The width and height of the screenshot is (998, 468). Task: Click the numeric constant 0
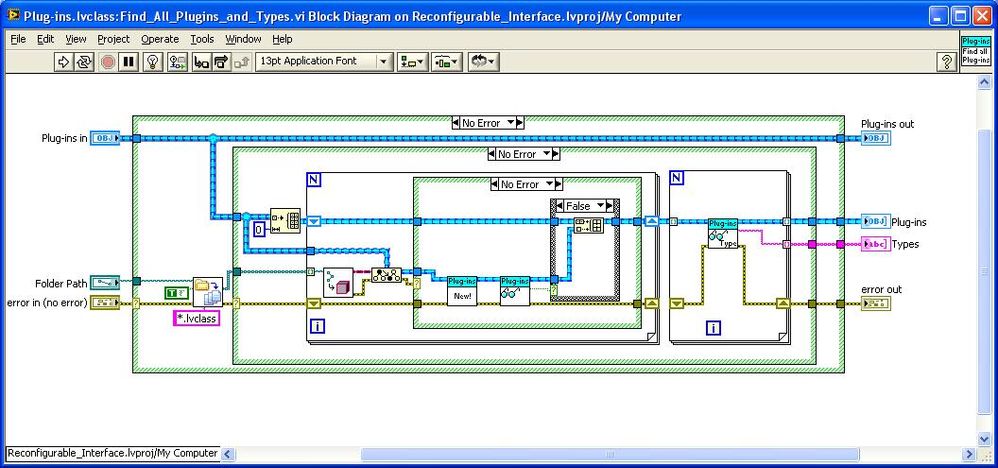click(259, 229)
